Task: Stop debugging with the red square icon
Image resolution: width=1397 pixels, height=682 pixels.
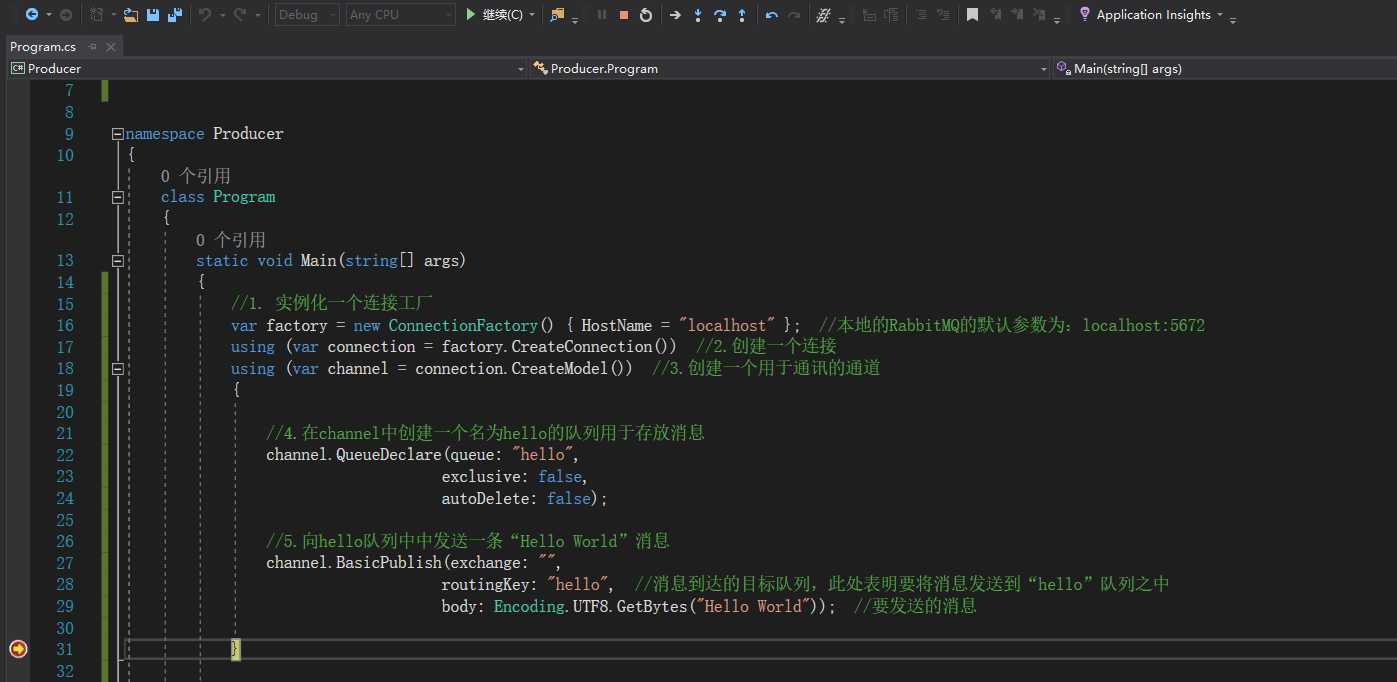Action: pyautogui.click(x=624, y=14)
